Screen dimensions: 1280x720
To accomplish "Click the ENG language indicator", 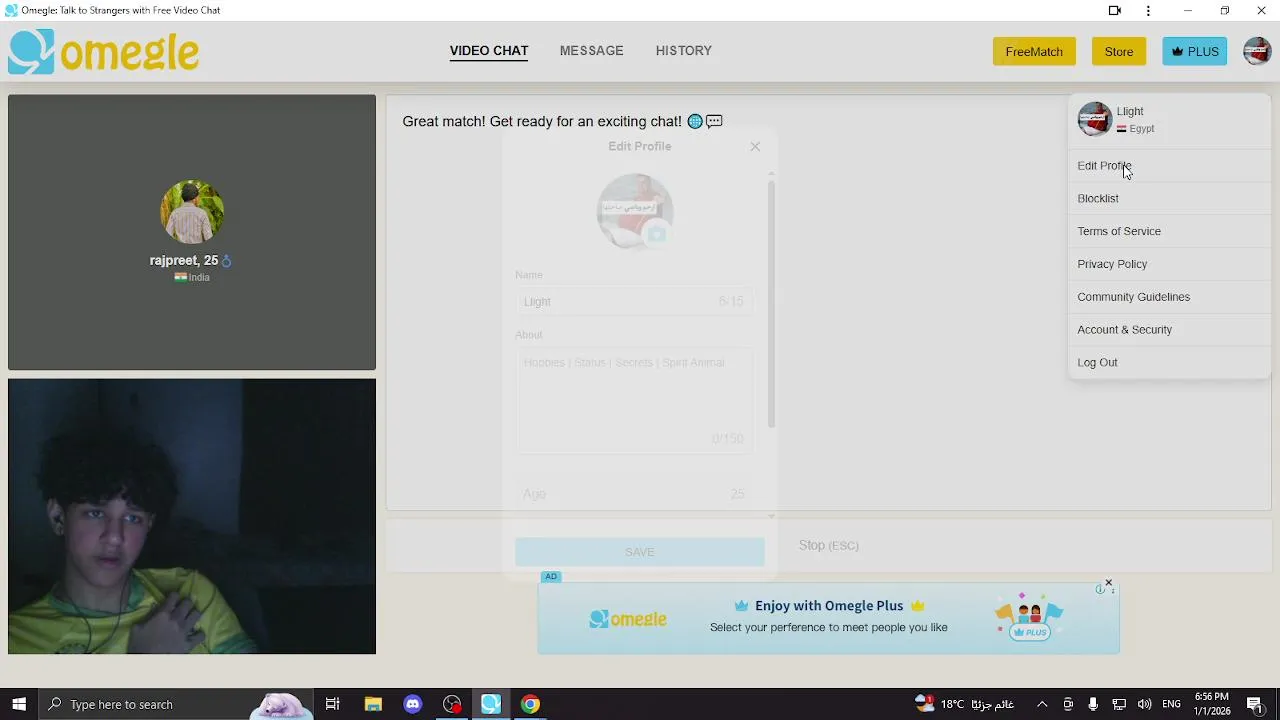I will (x=1171, y=704).
